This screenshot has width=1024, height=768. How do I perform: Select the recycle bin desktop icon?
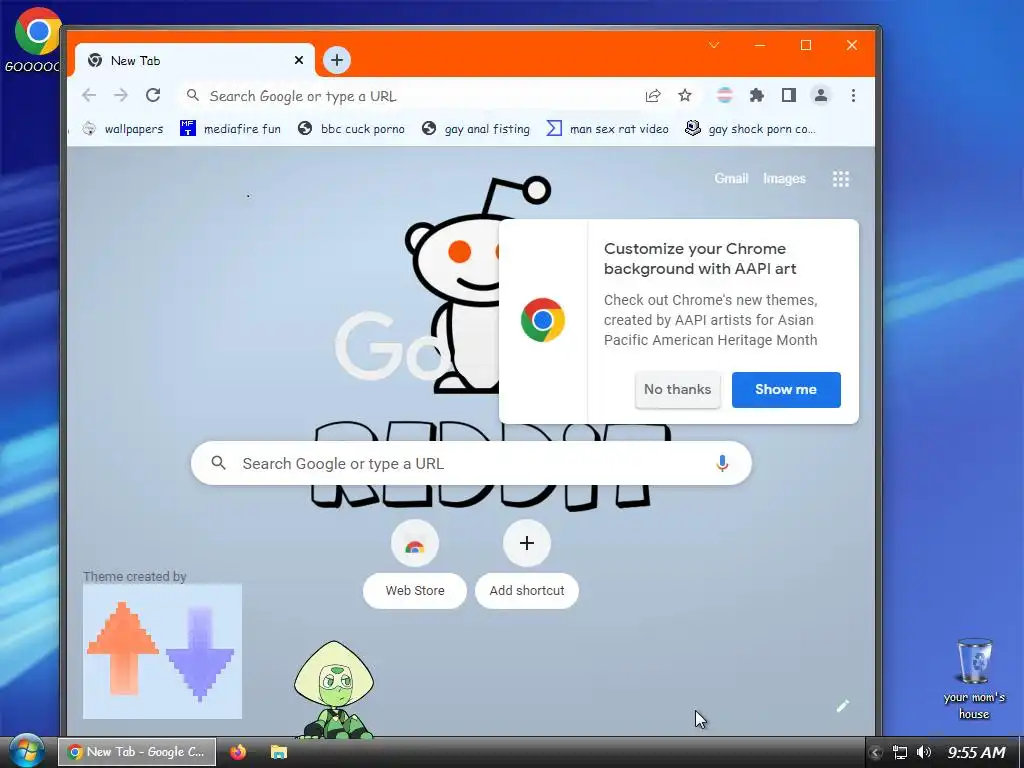point(974,679)
